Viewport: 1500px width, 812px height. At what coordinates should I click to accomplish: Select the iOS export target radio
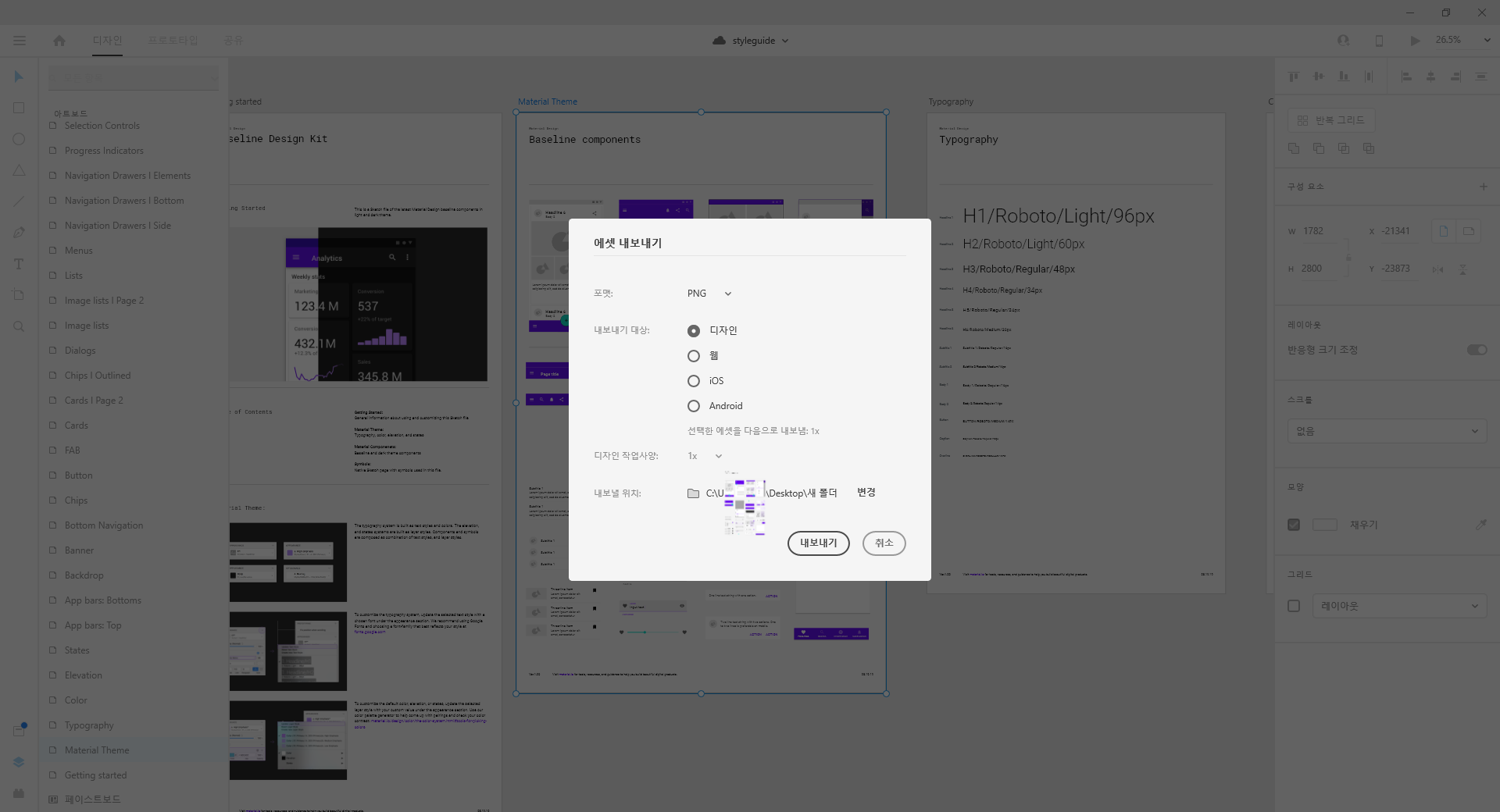tap(694, 381)
